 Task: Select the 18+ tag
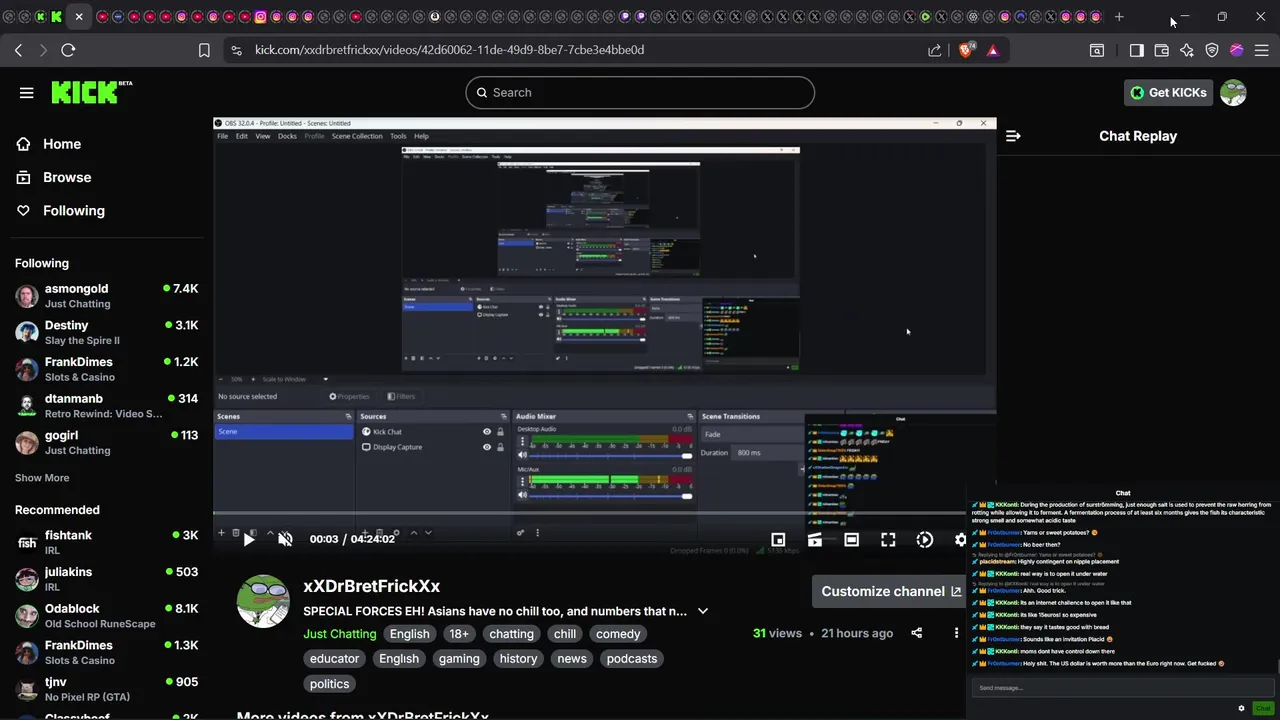pyautogui.click(x=459, y=634)
